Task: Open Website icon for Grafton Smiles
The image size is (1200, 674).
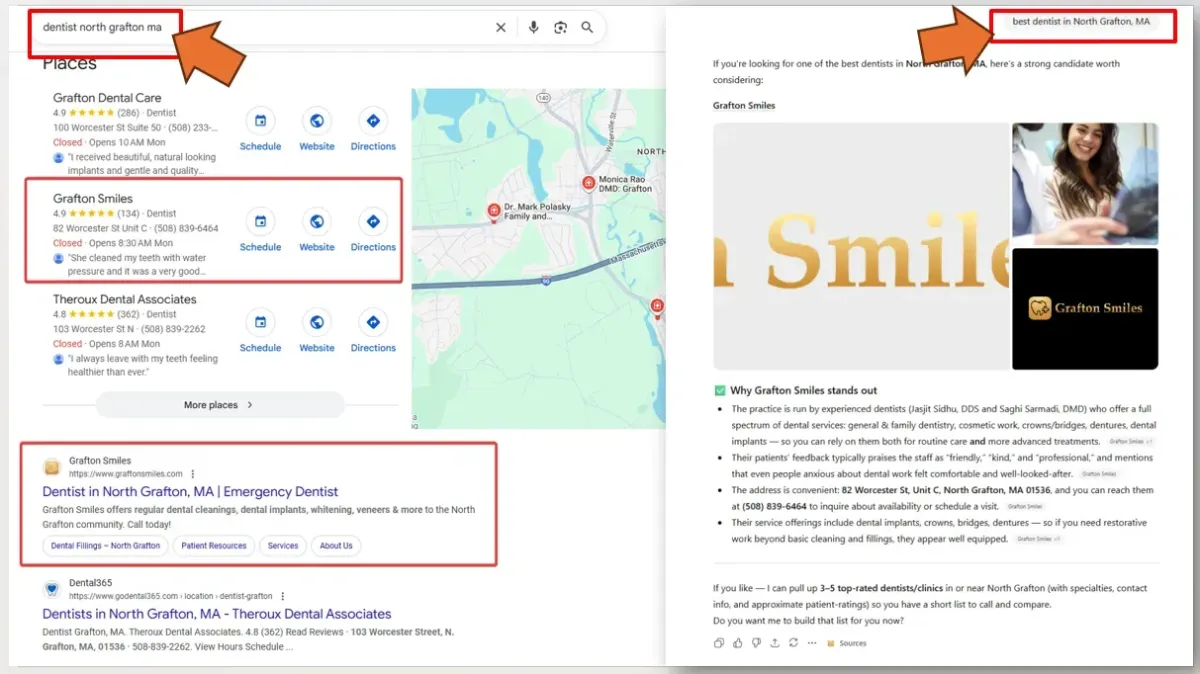Action: pos(317,222)
